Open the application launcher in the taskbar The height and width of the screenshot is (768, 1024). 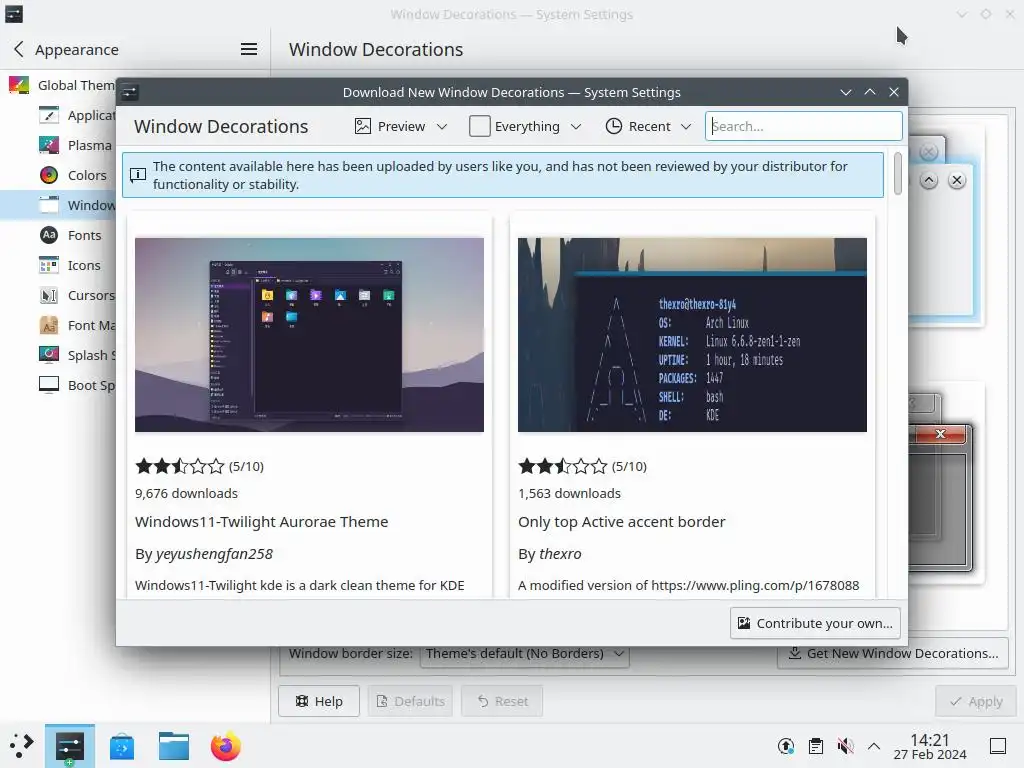[x=22, y=746]
